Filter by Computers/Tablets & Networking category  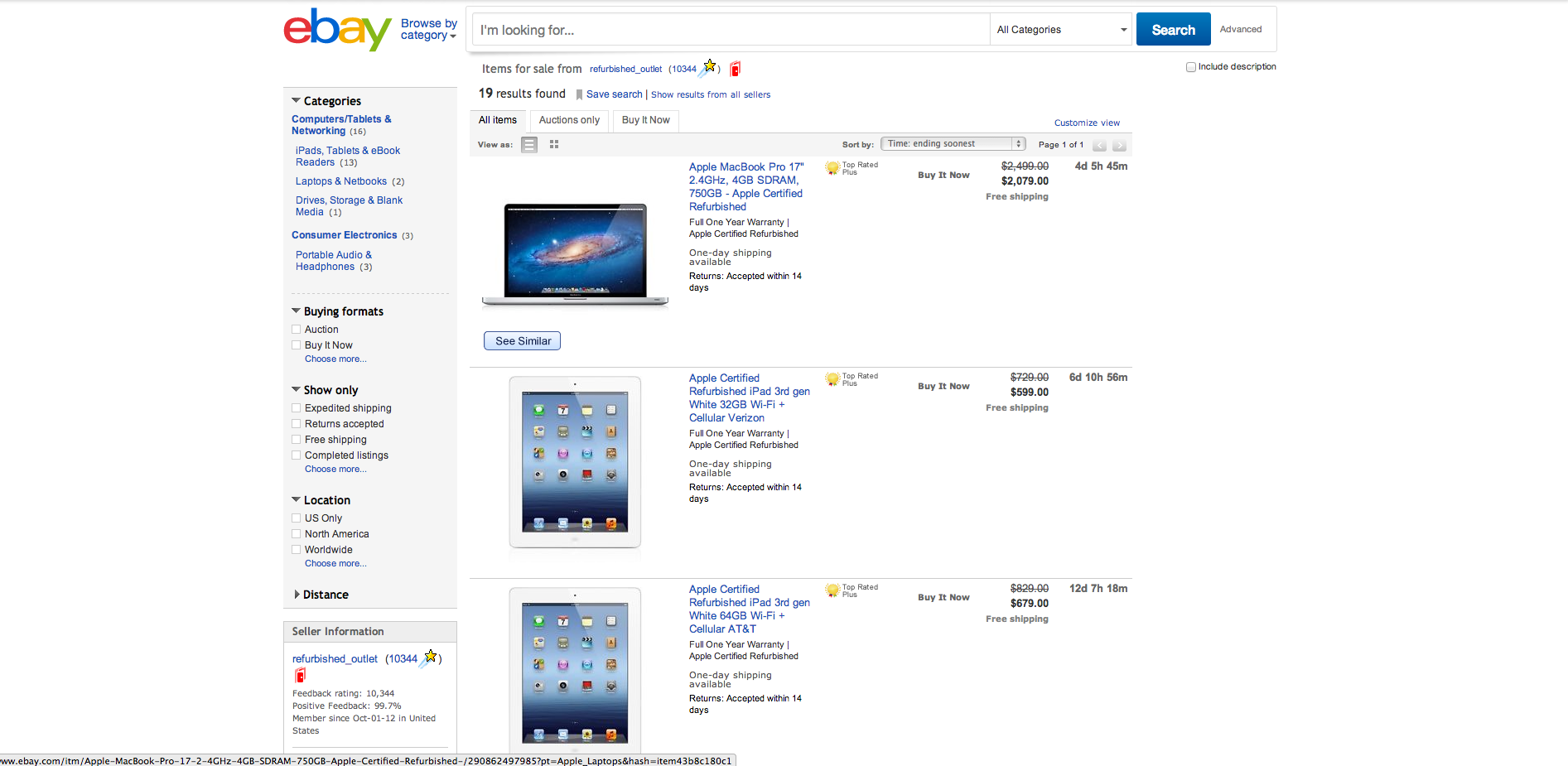click(x=341, y=125)
